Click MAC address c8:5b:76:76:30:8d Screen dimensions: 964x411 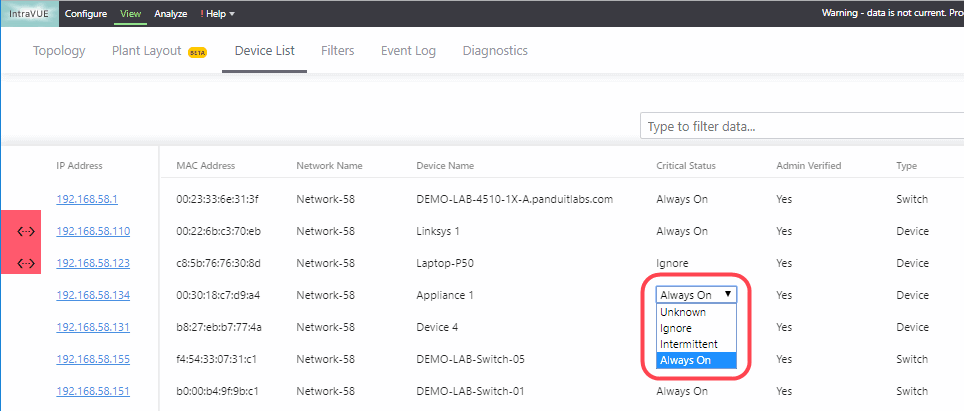(x=219, y=263)
